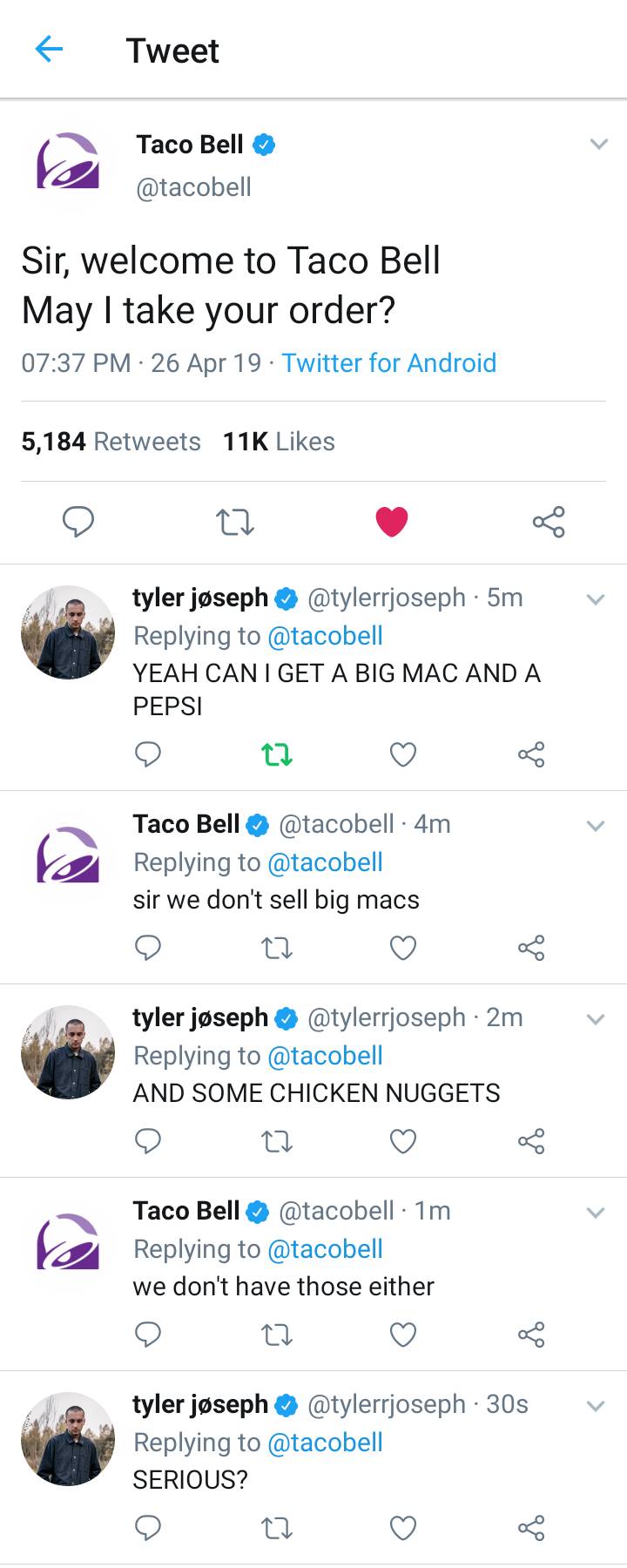The width and height of the screenshot is (627, 1568).
Task: Toggle the heart on 'we don't have those either'
Action: coord(403,1334)
